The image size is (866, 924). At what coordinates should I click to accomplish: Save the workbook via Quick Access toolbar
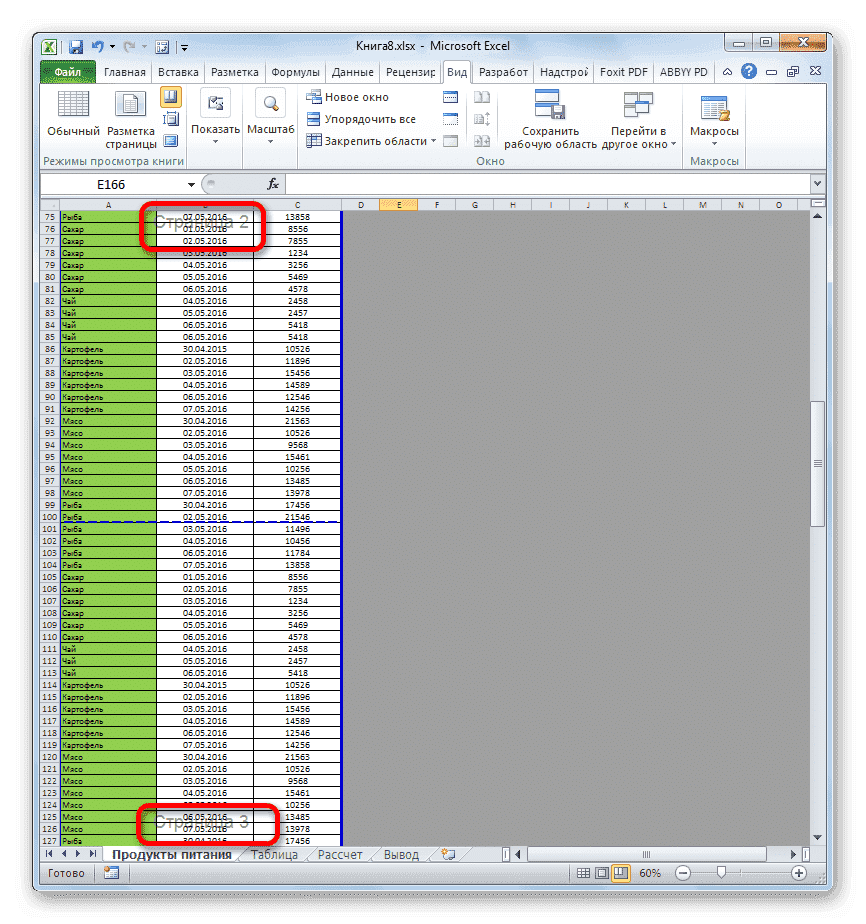coord(75,46)
